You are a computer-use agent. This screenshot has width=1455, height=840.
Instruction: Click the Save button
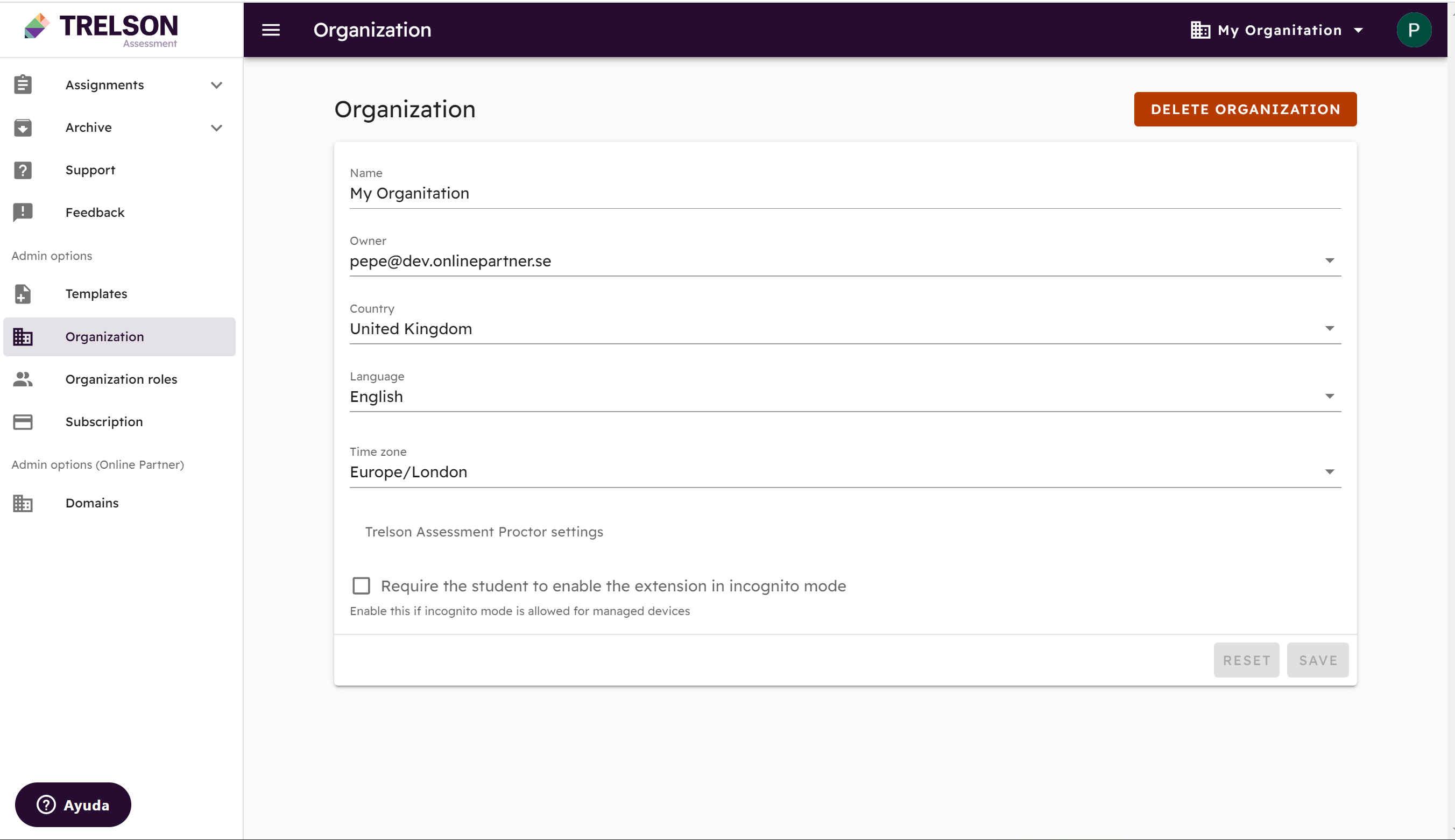pos(1317,660)
